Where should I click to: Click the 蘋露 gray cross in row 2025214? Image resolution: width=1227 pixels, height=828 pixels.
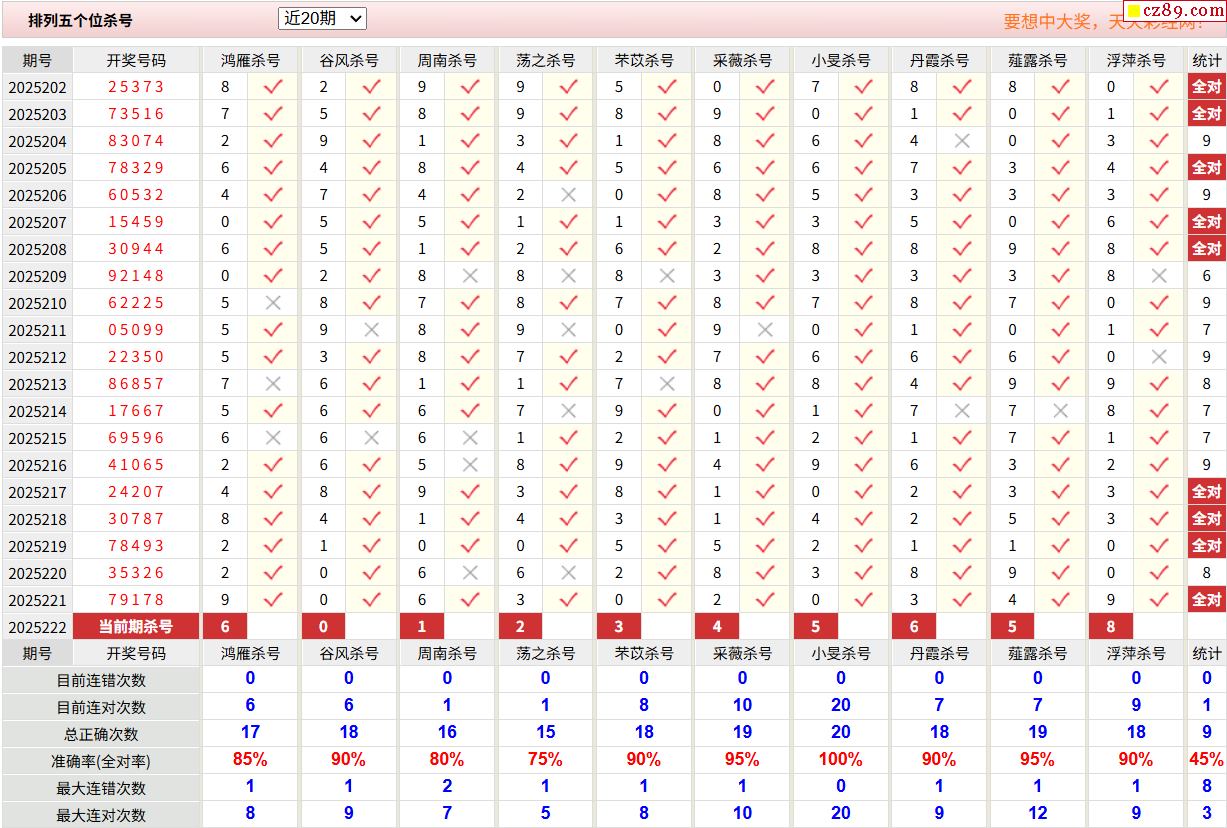pos(1061,411)
